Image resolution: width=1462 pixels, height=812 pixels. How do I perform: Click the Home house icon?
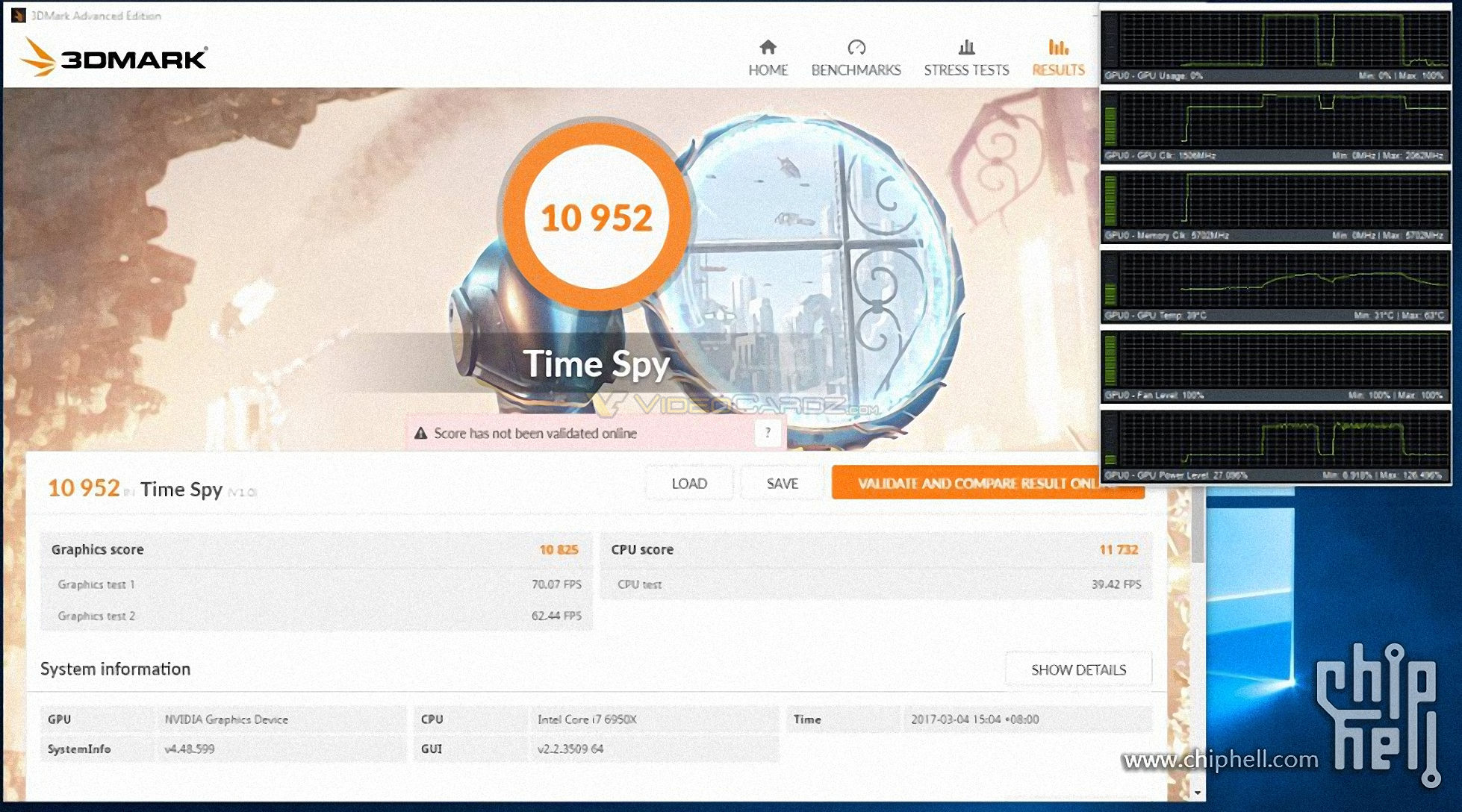tap(768, 48)
